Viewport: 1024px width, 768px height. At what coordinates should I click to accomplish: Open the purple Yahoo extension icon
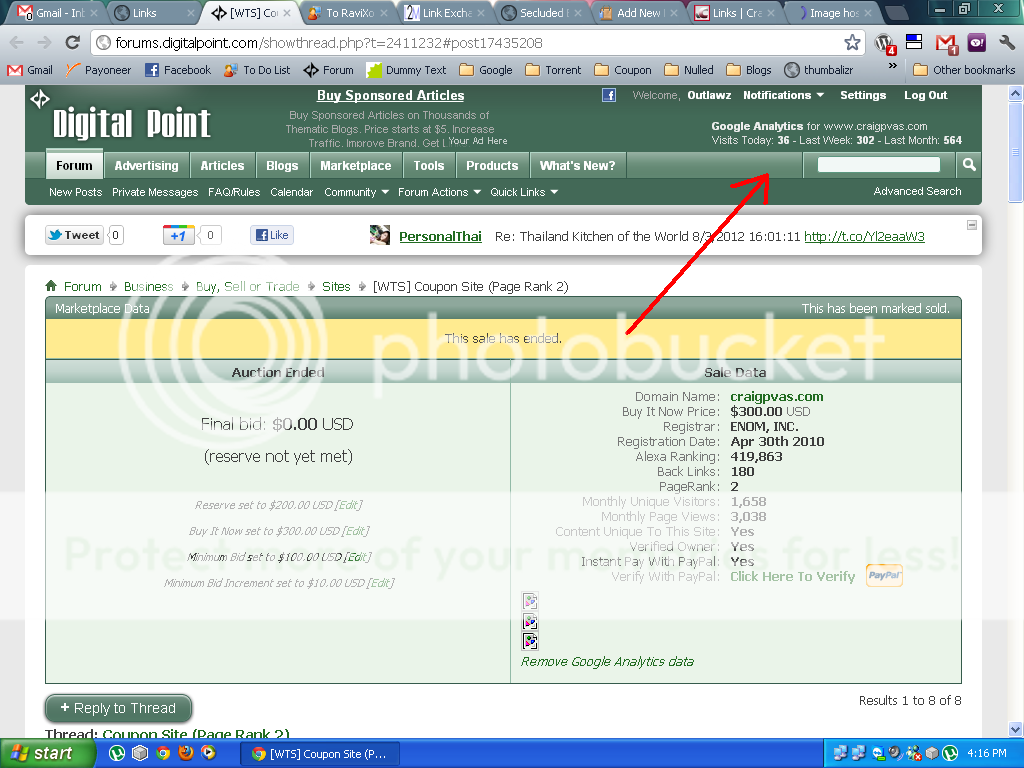click(977, 43)
